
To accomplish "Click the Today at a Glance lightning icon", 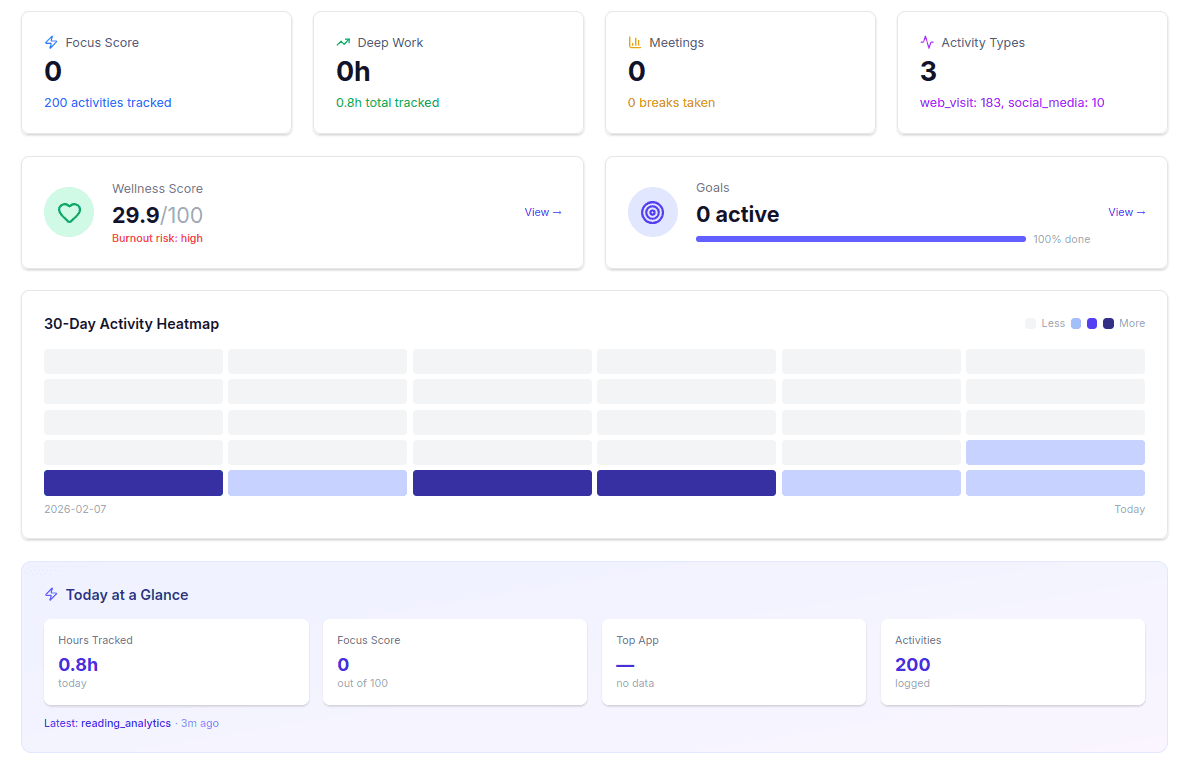I will pos(51,594).
